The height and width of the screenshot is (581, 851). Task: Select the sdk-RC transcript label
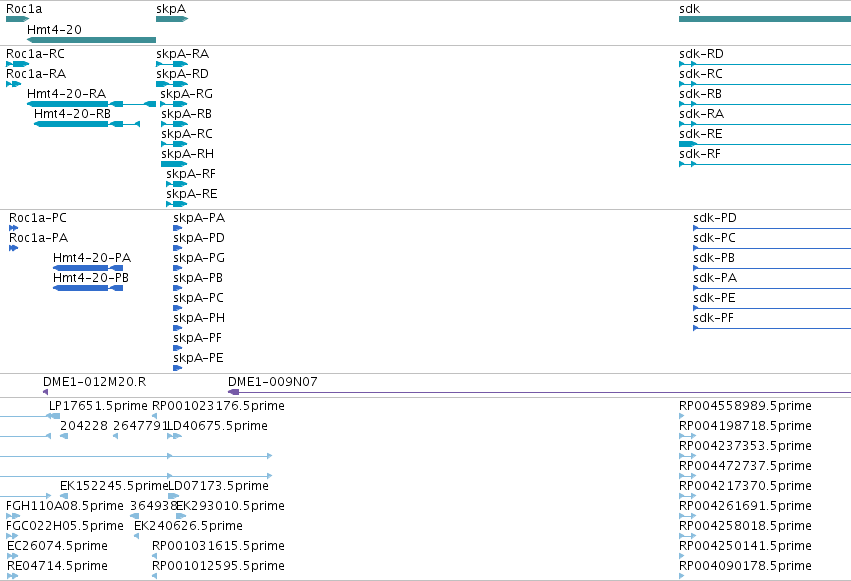click(x=701, y=74)
